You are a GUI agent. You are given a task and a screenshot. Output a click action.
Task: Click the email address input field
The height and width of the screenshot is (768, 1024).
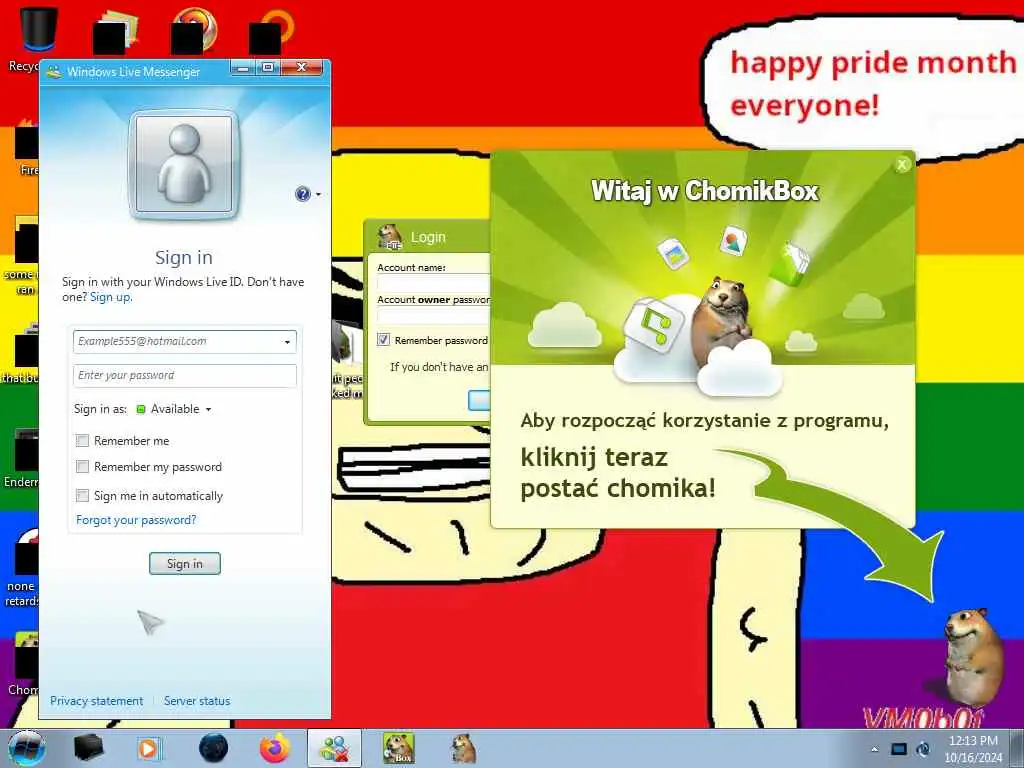[185, 342]
